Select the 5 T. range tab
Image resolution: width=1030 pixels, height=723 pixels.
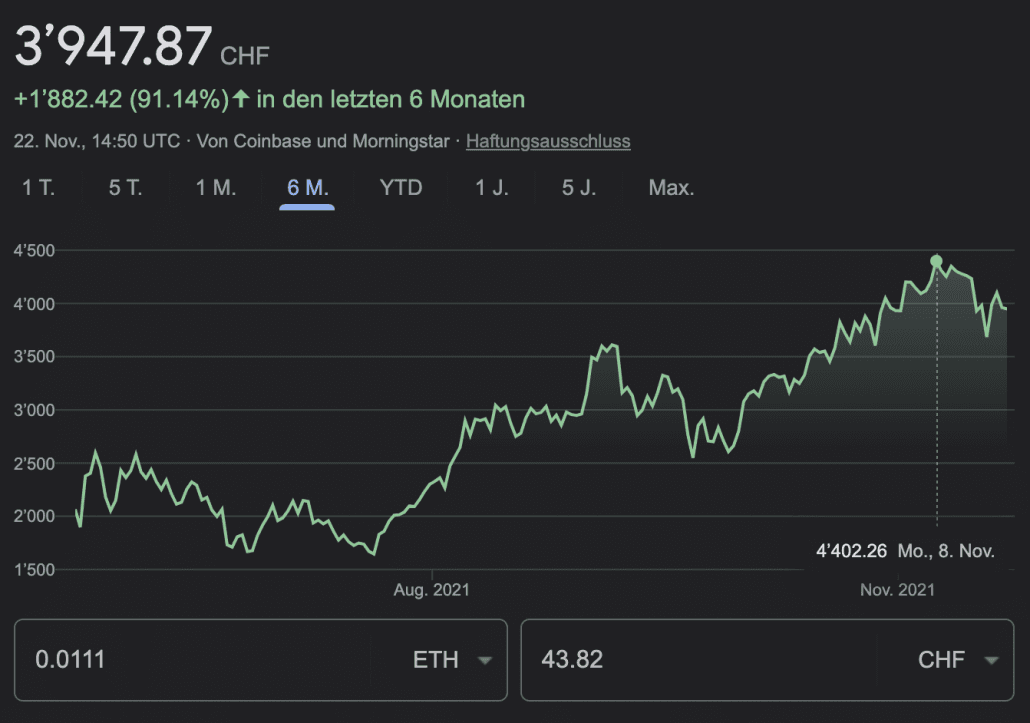click(x=126, y=188)
